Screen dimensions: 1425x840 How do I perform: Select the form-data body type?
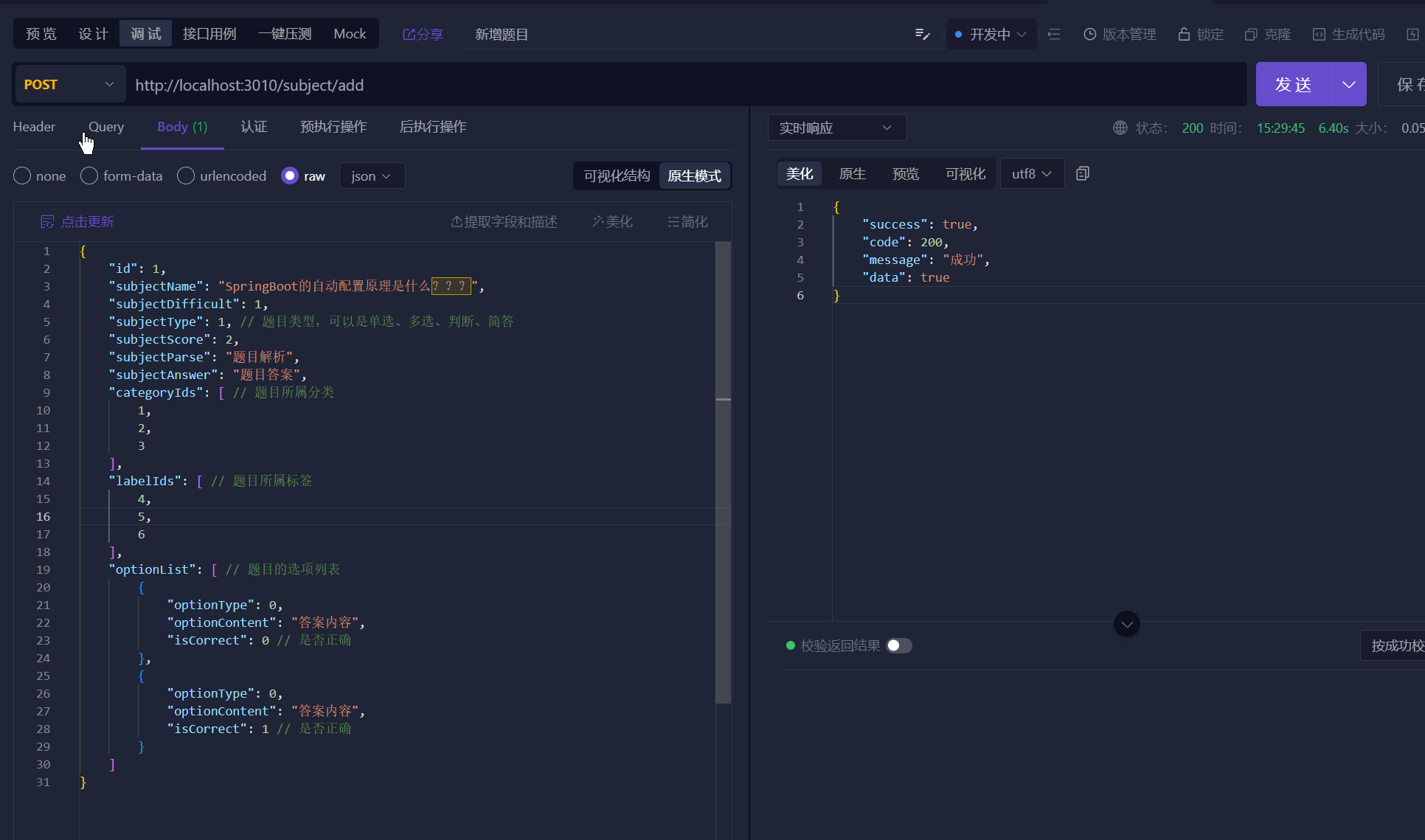coord(122,176)
